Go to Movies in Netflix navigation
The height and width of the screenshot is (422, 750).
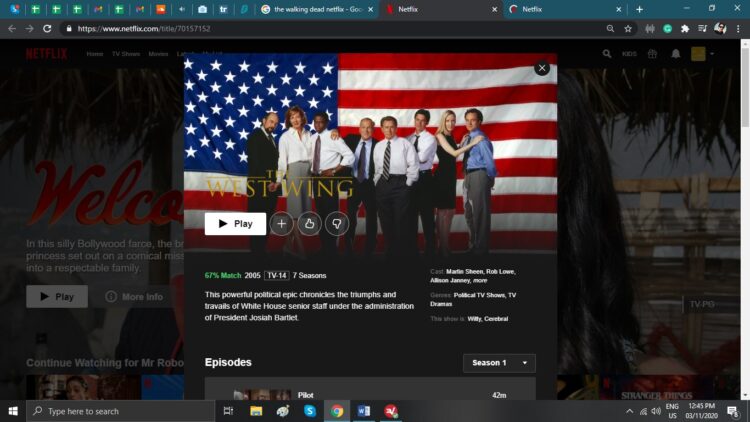click(x=158, y=54)
